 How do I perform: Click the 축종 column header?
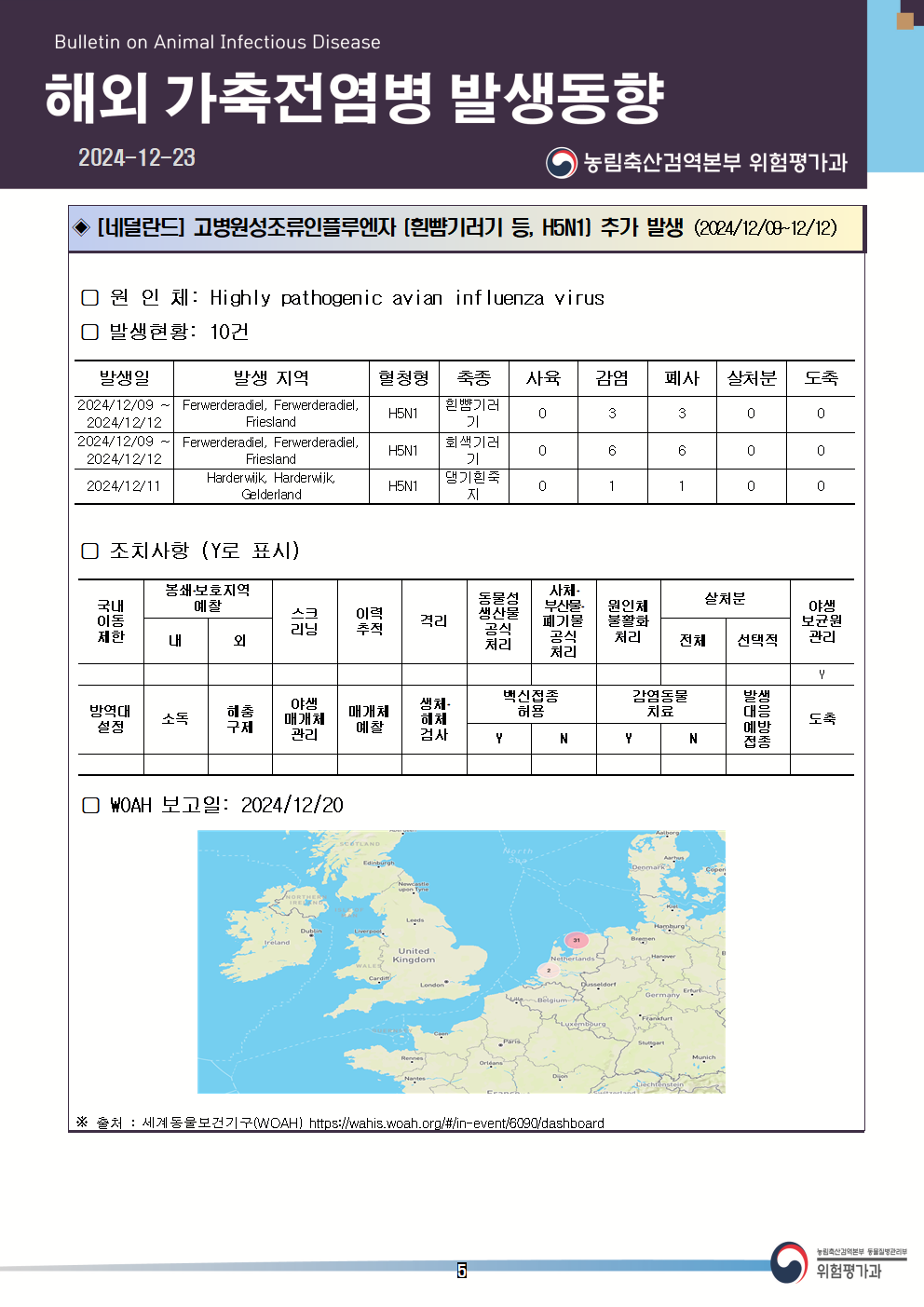473,378
